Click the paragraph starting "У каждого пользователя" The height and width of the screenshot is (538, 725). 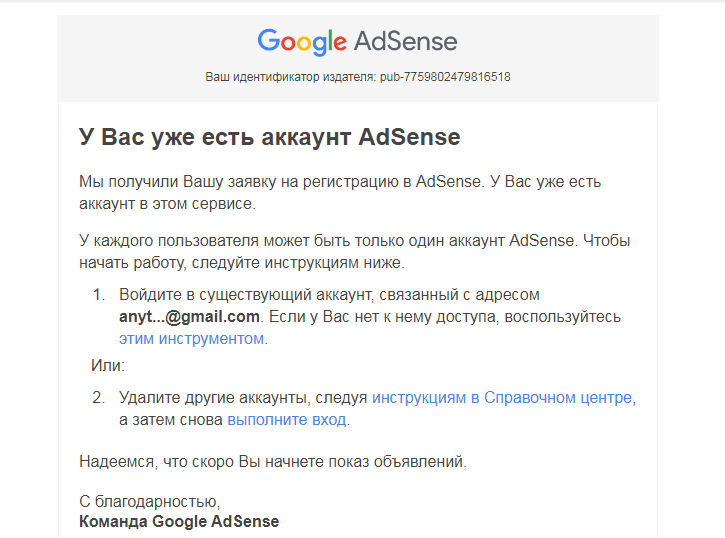point(354,252)
